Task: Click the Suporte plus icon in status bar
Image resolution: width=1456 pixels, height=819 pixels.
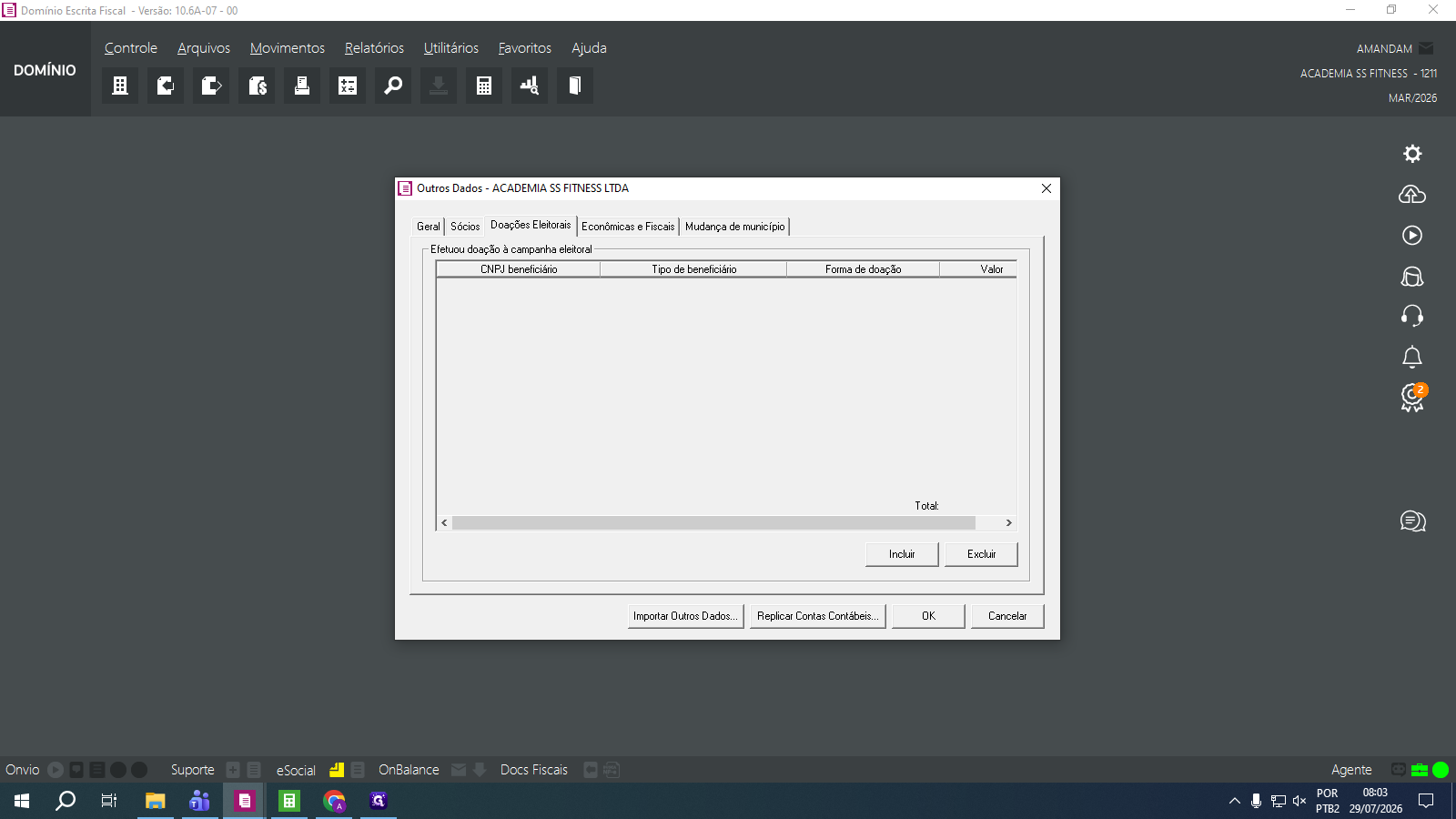Action: tap(233, 770)
